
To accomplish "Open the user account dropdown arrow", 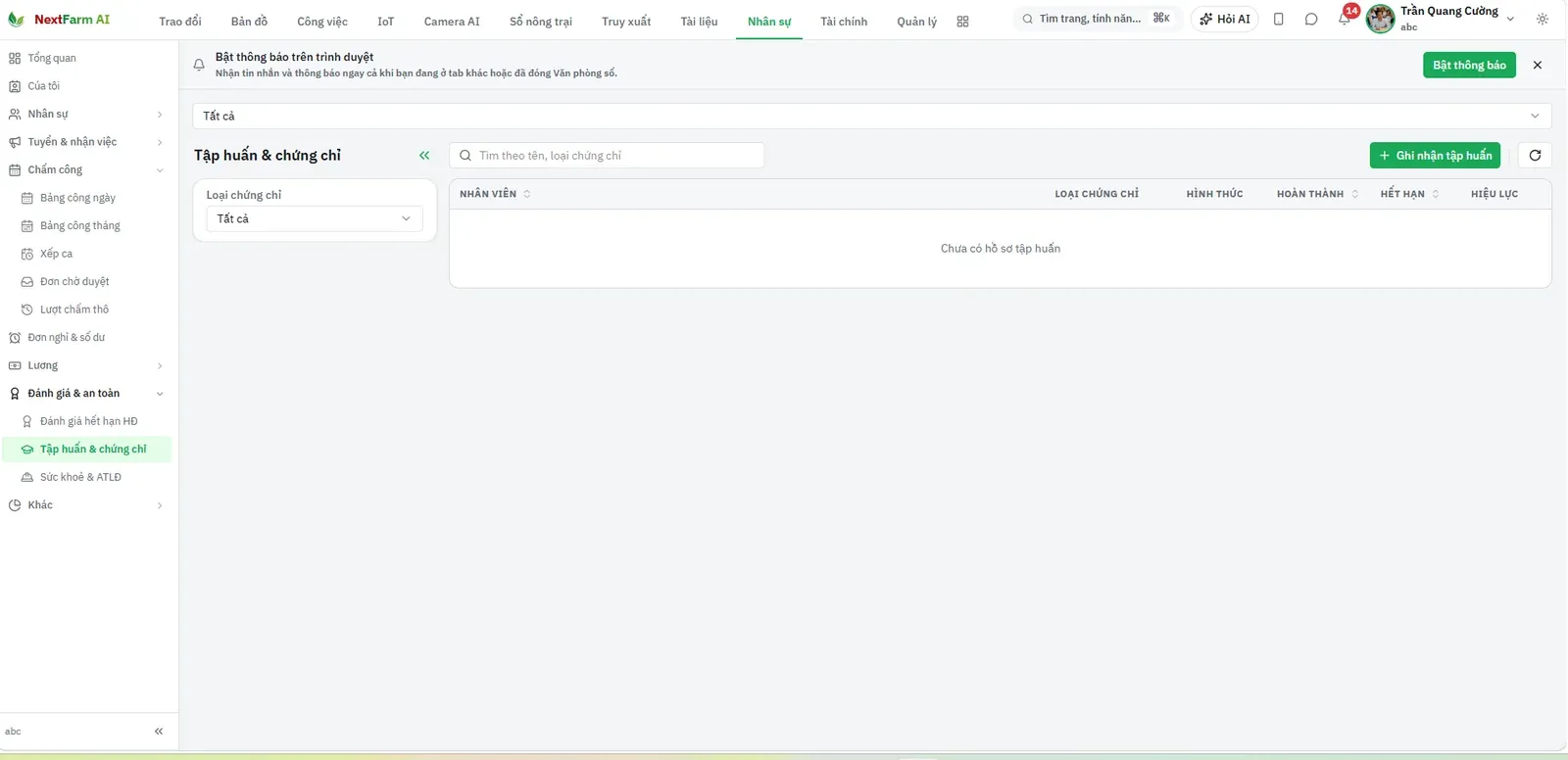I will [x=1510, y=19].
